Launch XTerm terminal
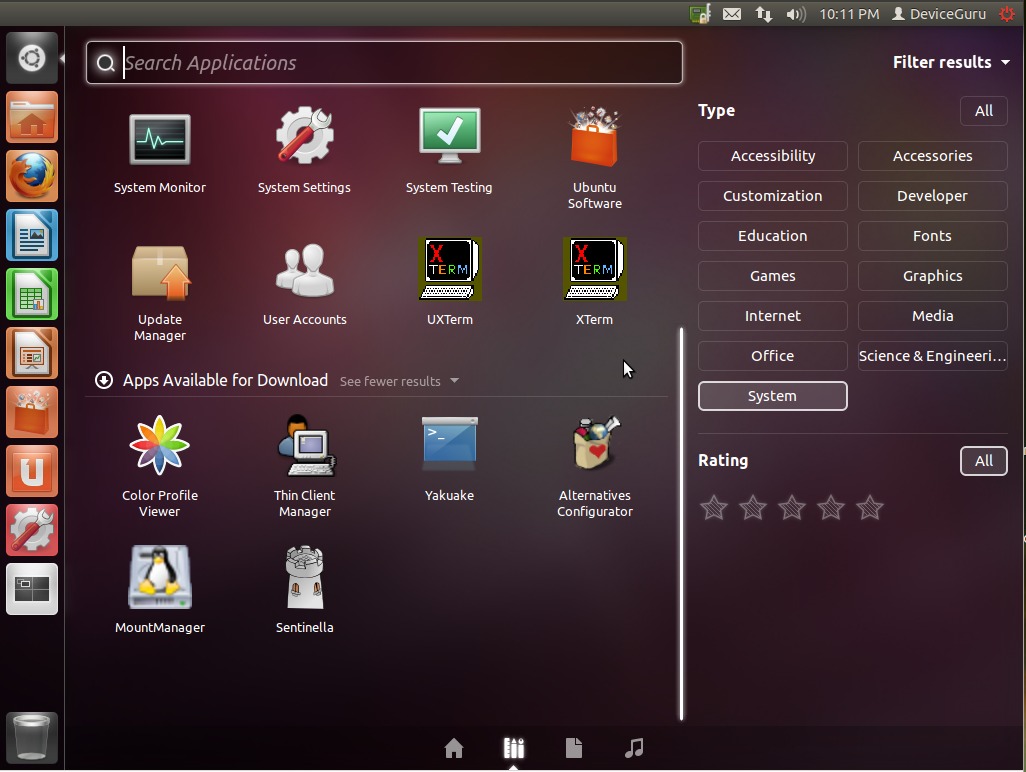 [594, 283]
